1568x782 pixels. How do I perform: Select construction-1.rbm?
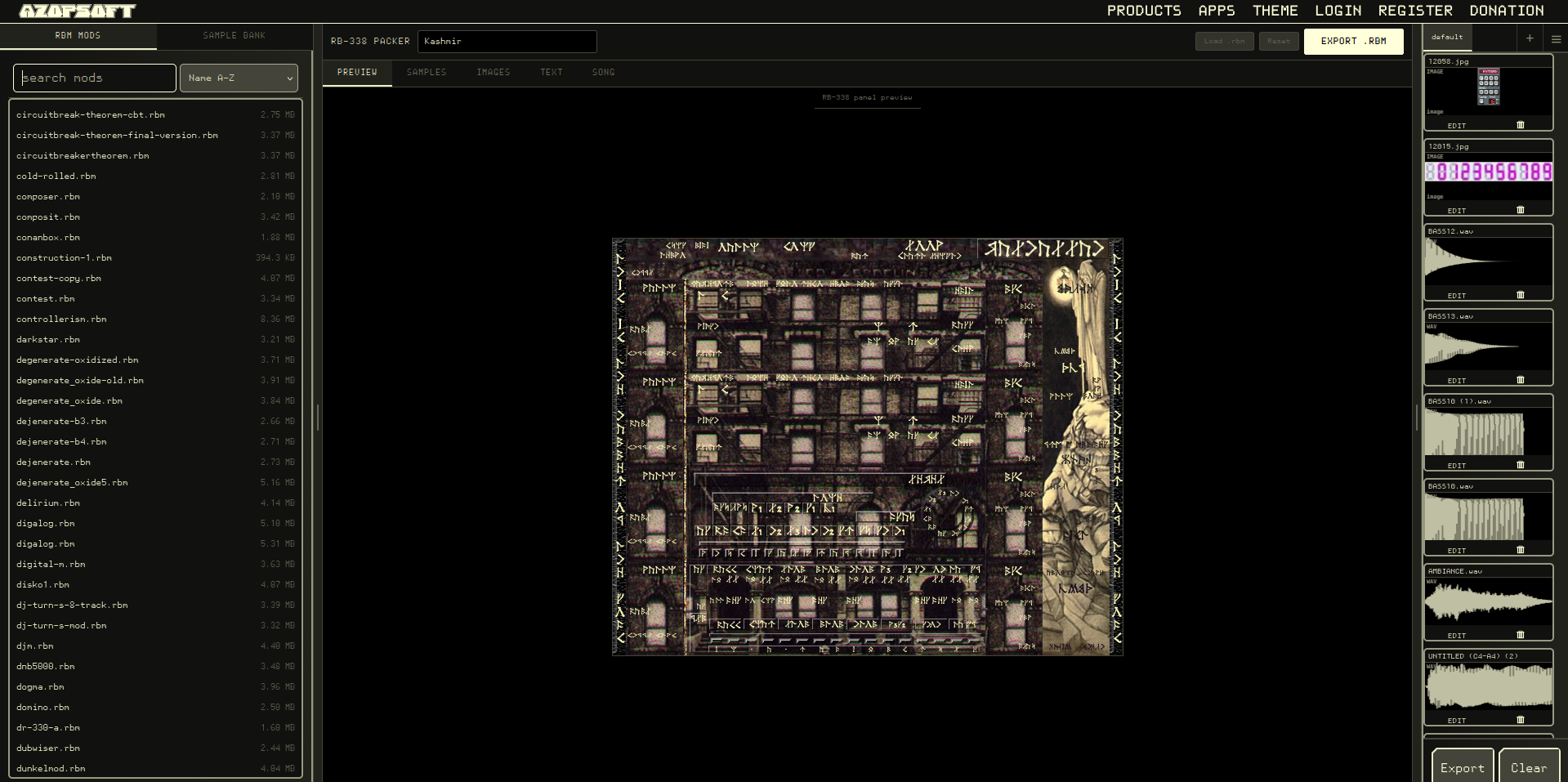tap(155, 258)
